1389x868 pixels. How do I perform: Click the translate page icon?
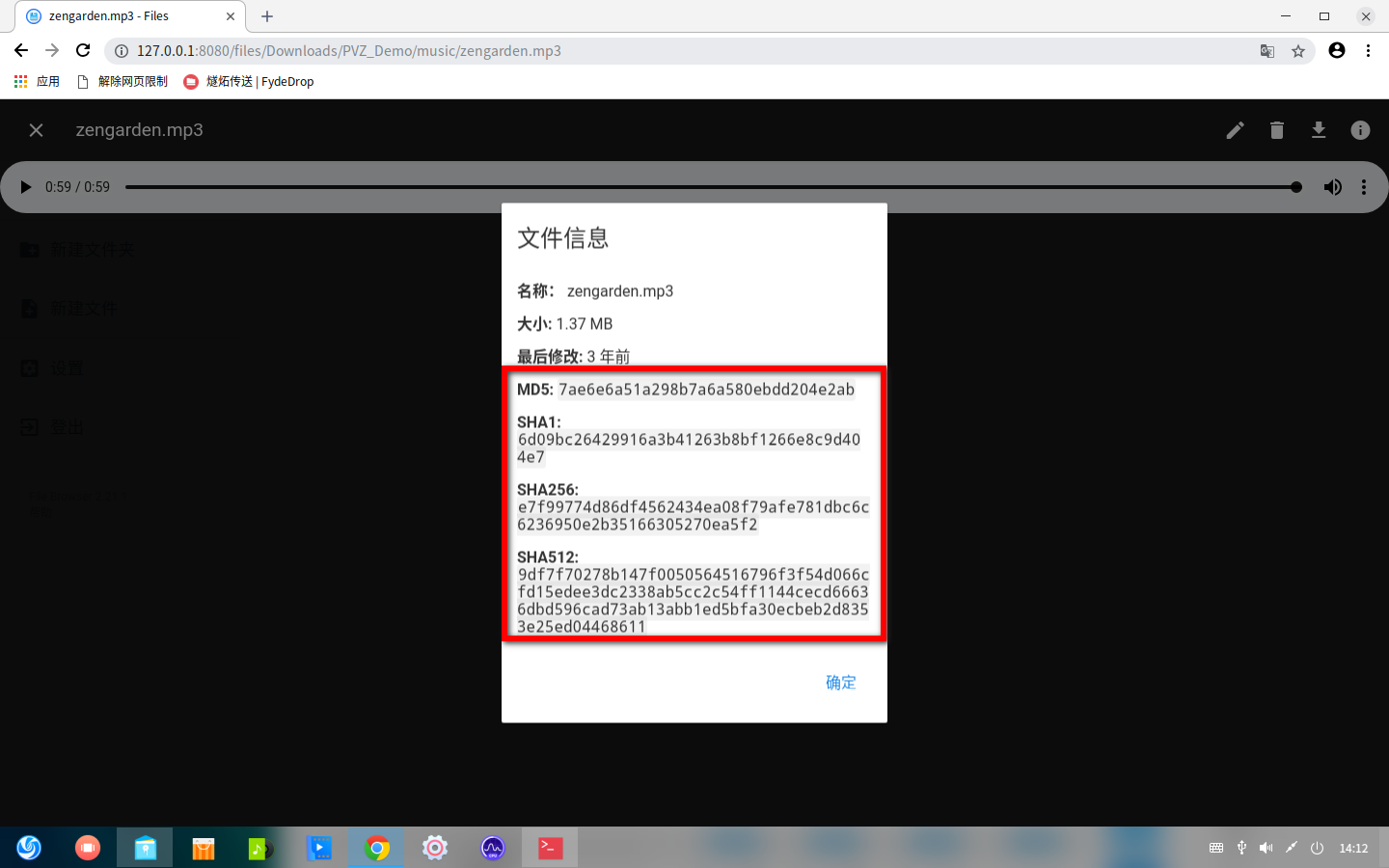click(x=1267, y=51)
